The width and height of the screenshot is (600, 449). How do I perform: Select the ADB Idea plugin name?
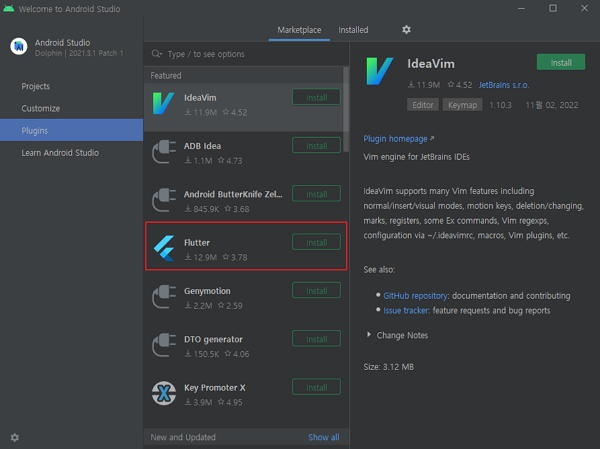202,146
